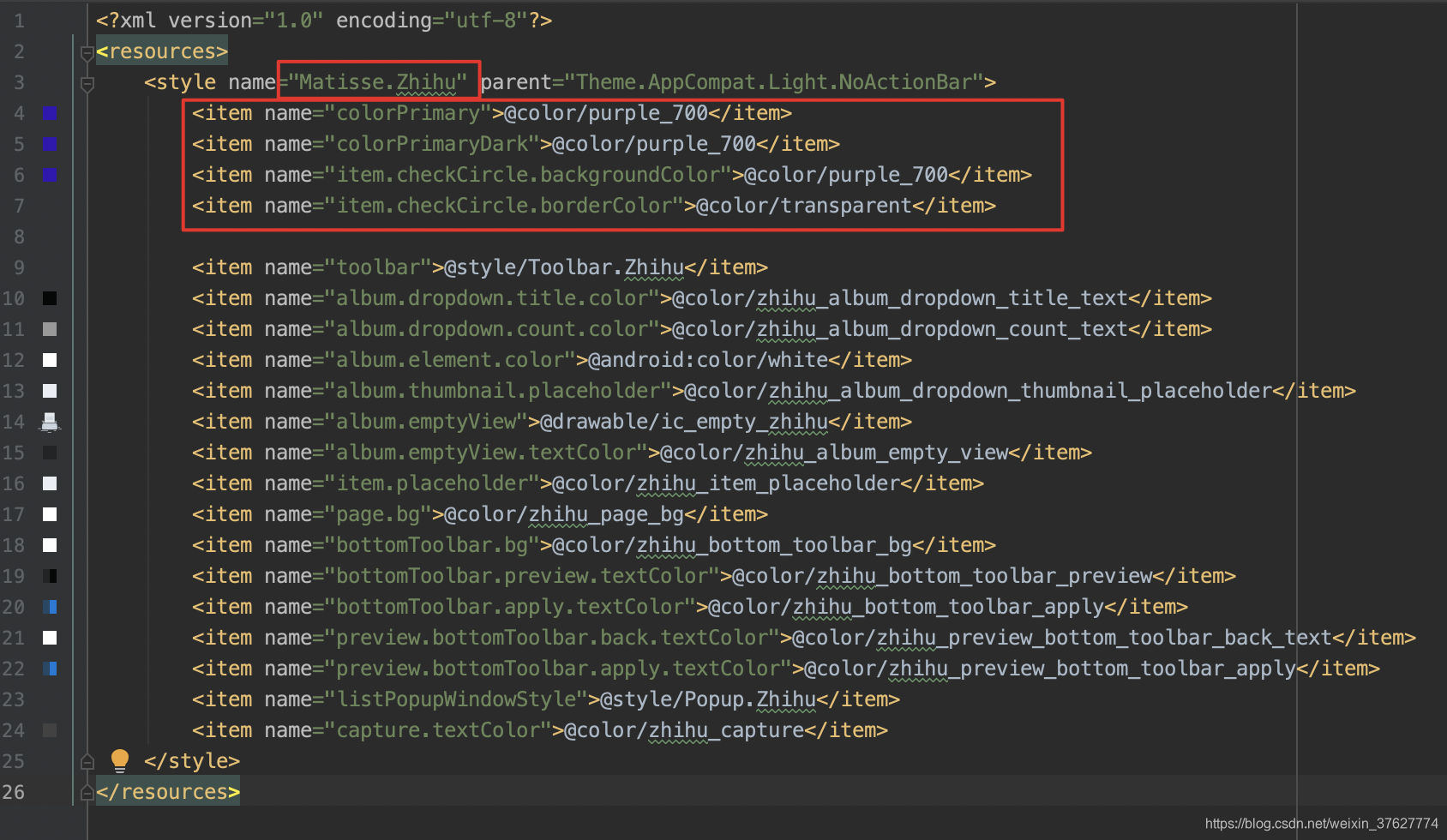Click the closing </resources> tag
1447x840 pixels.
pyautogui.click(x=168, y=792)
